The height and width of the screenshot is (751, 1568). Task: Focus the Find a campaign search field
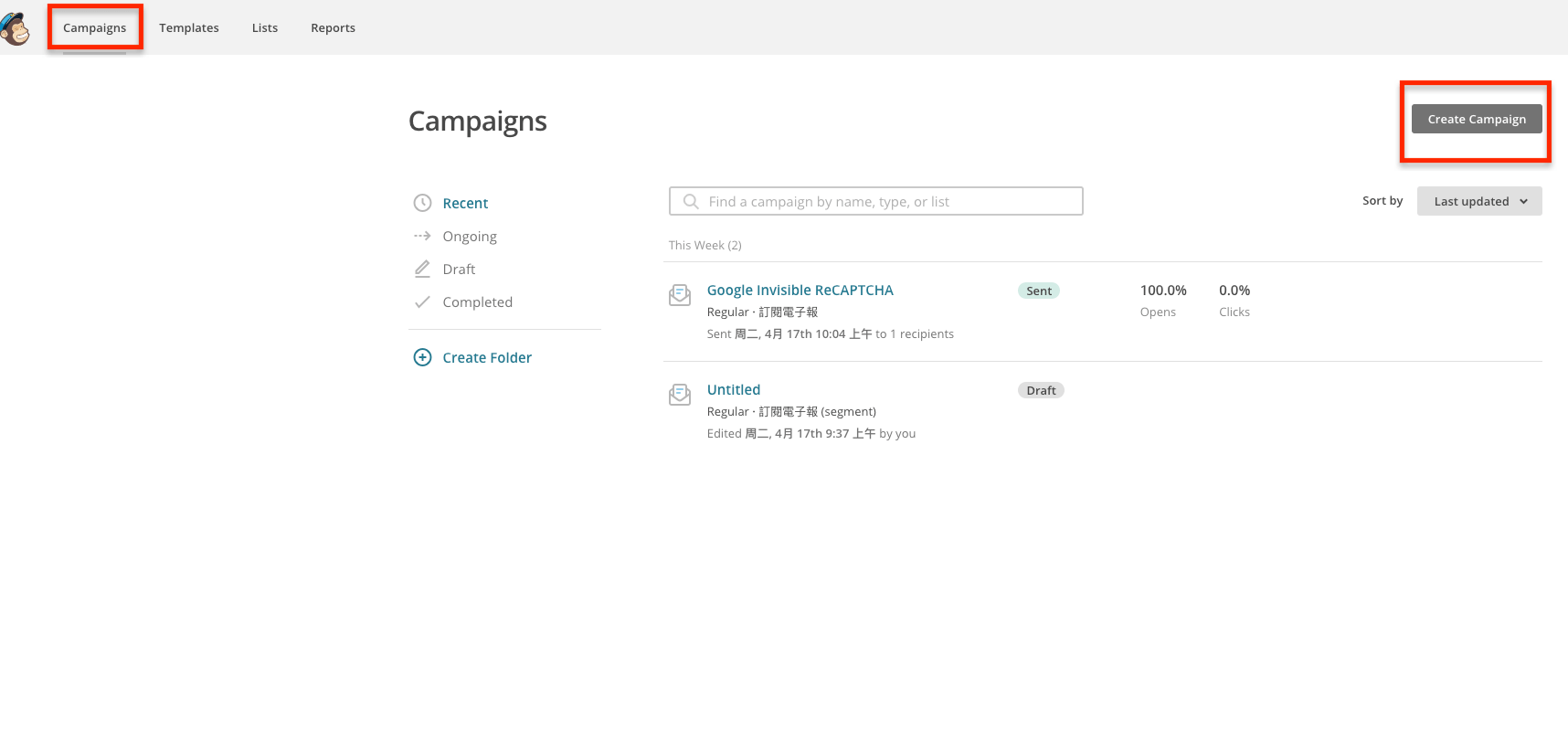point(886,202)
